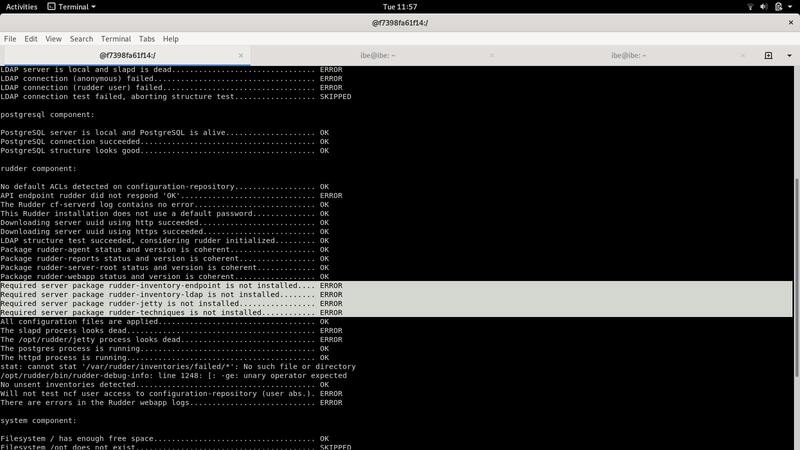
Task: Click highlighted line about rudder-techniques
Action: (171, 312)
